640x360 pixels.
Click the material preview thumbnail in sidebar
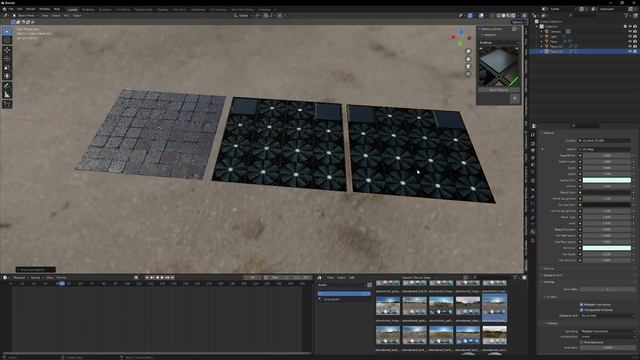click(x=499, y=66)
